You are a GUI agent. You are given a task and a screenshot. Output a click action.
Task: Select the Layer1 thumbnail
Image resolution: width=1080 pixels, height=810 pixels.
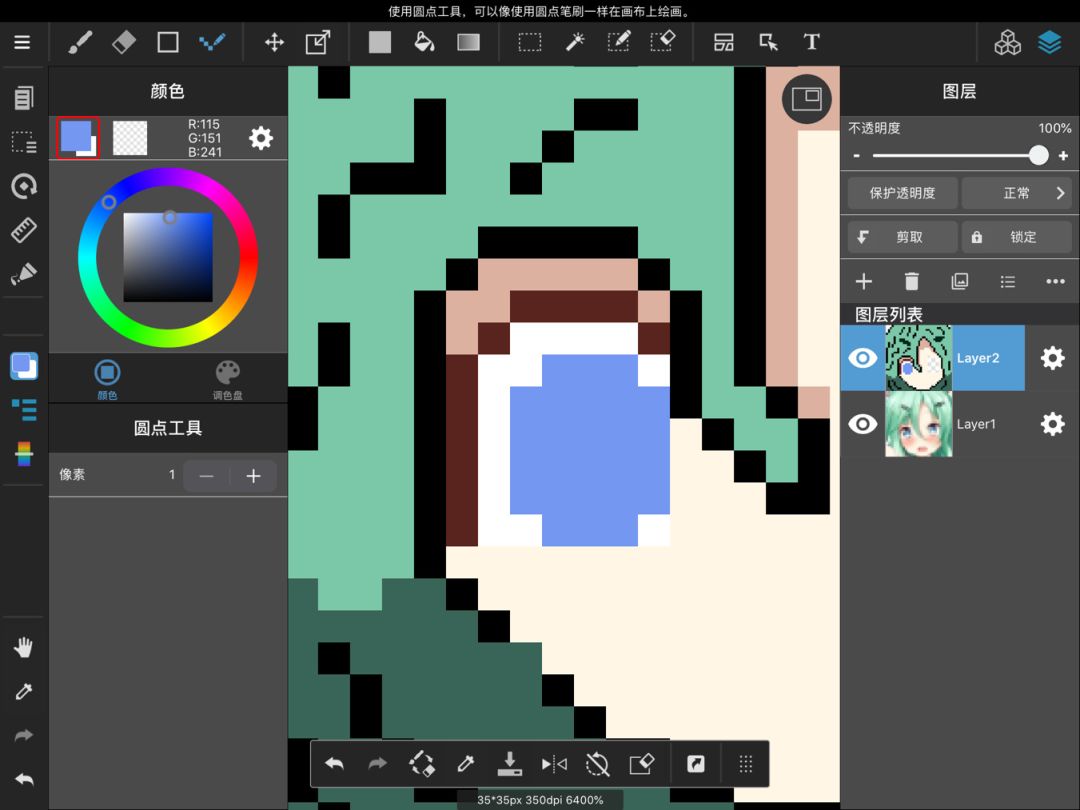point(919,424)
